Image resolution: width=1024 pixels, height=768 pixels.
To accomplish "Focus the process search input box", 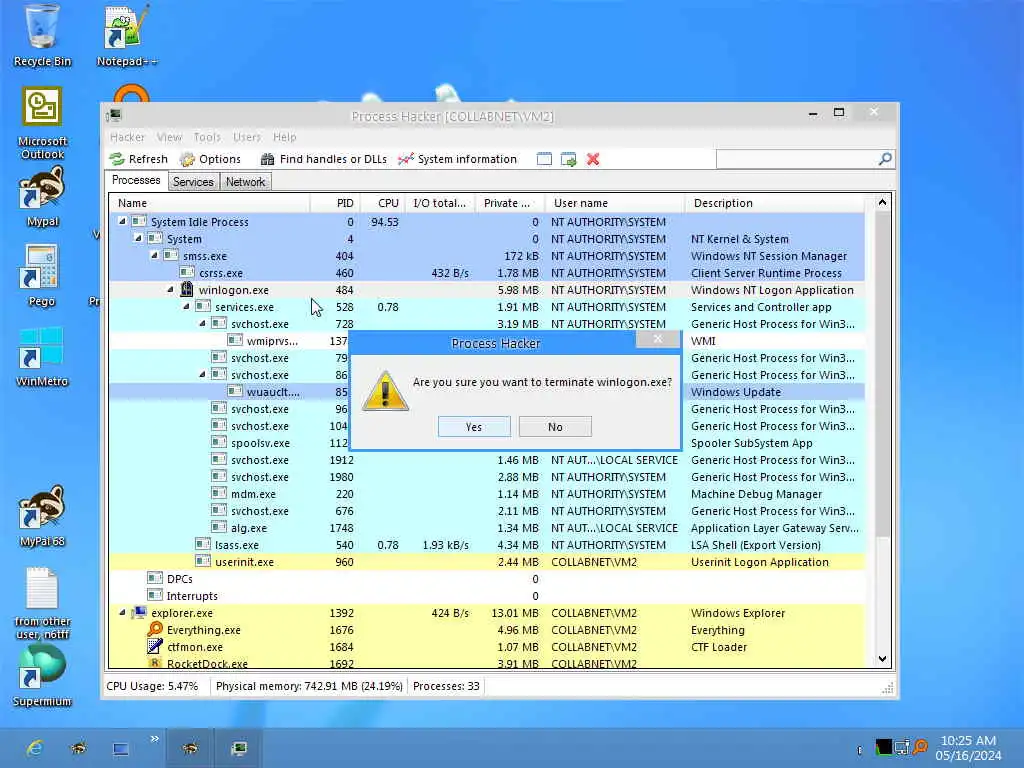I will (797, 159).
